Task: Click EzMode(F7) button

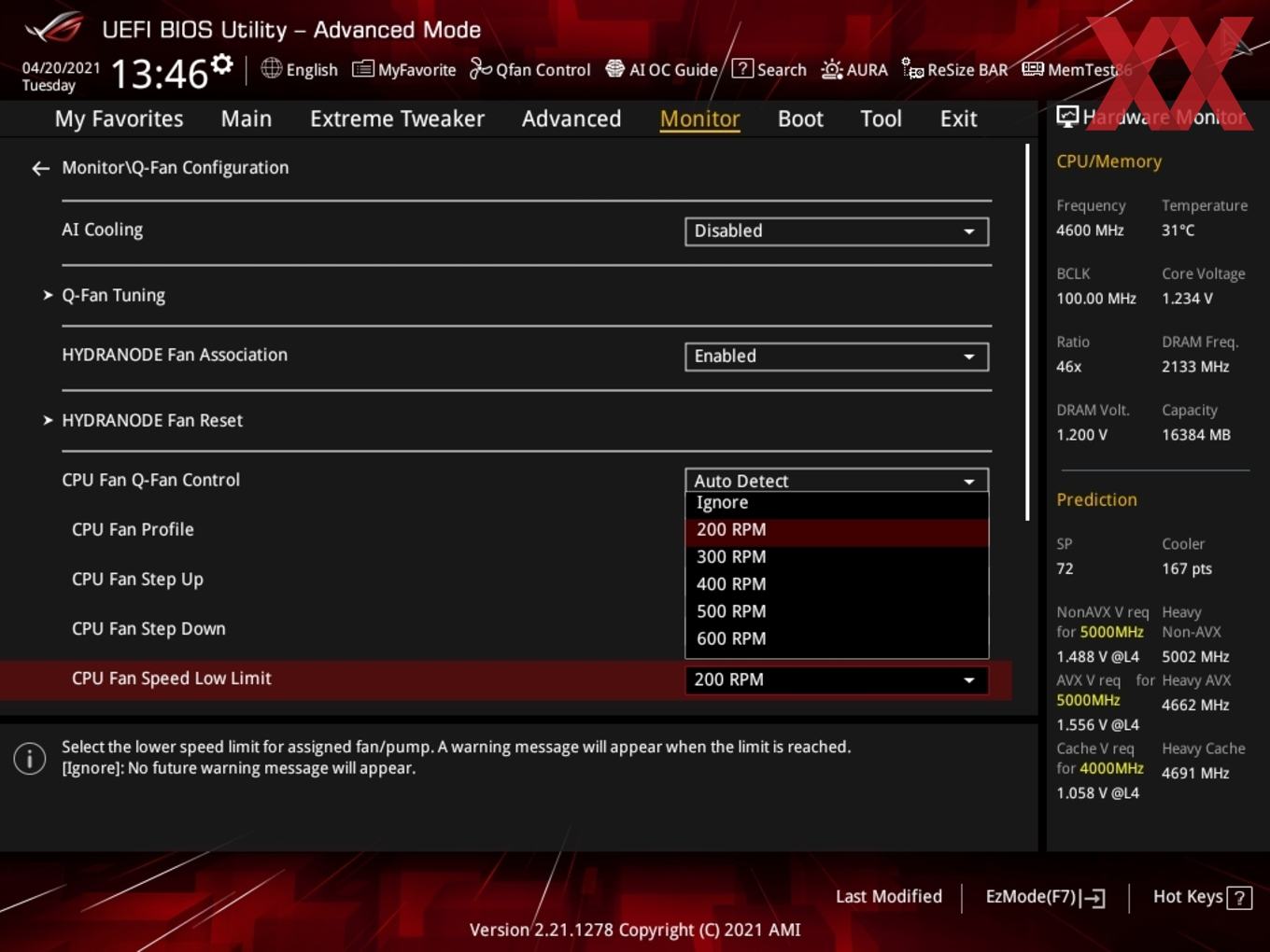Action: click(x=1046, y=897)
